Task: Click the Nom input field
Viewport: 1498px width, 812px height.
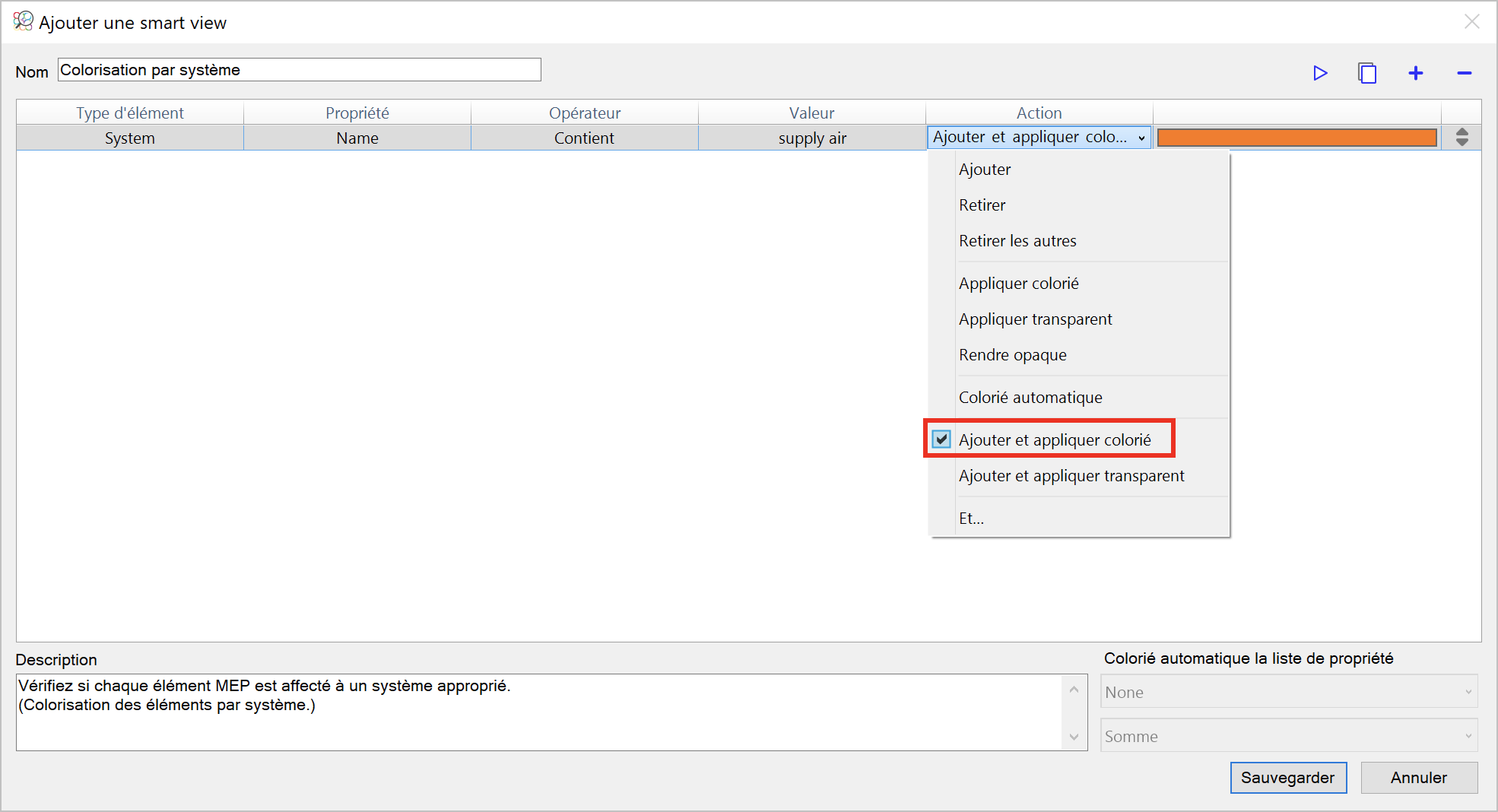Action: pos(299,70)
